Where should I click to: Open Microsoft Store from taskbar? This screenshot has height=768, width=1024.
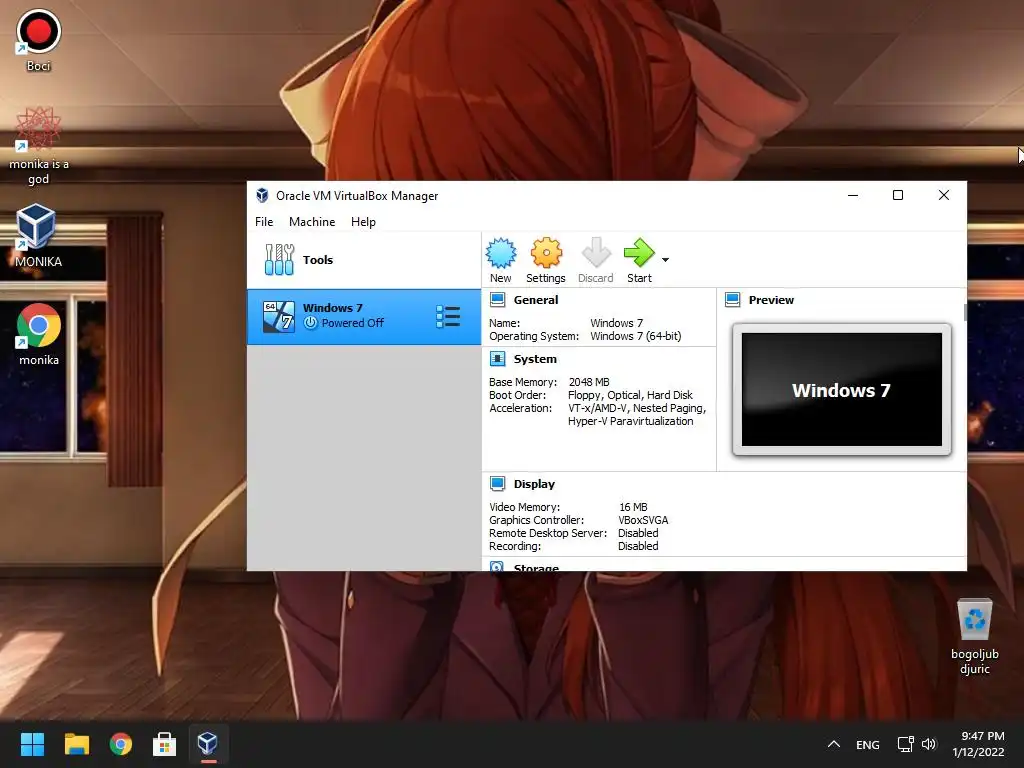tap(165, 744)
